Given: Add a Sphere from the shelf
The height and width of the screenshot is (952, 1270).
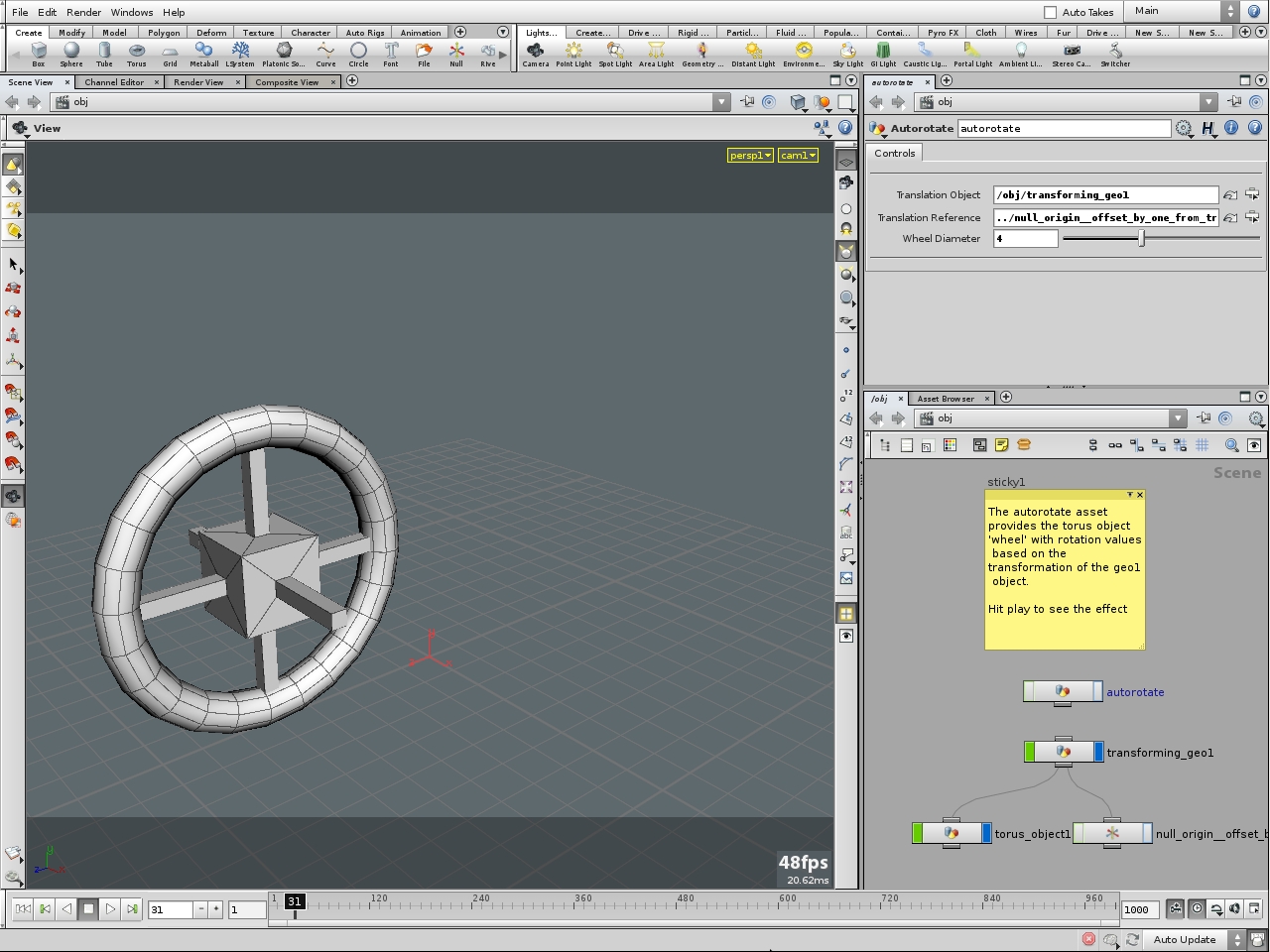Looking at the screenshot, I should 71,54.
